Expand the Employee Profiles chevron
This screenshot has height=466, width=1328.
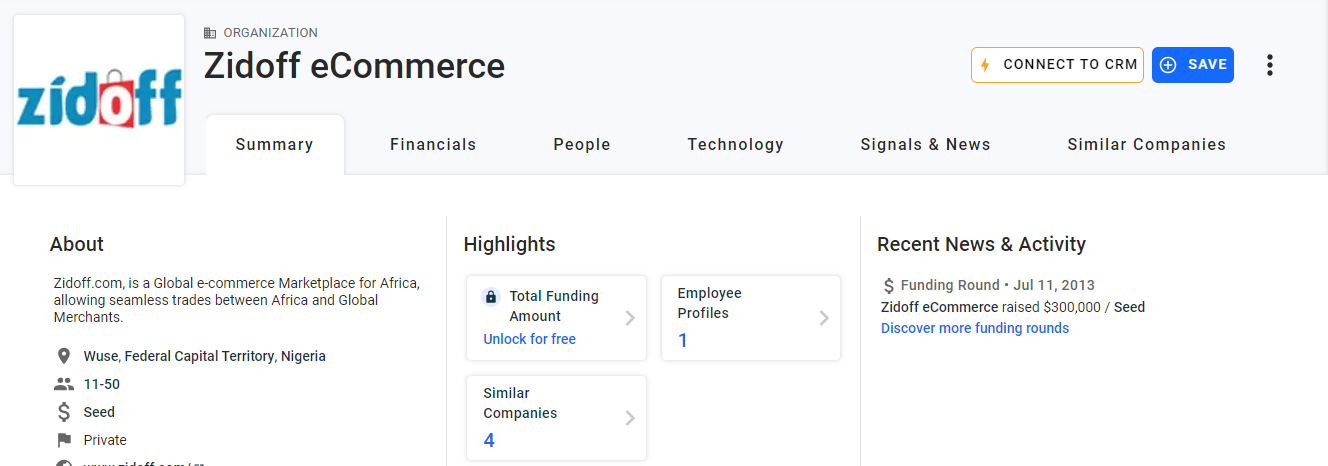824,318
